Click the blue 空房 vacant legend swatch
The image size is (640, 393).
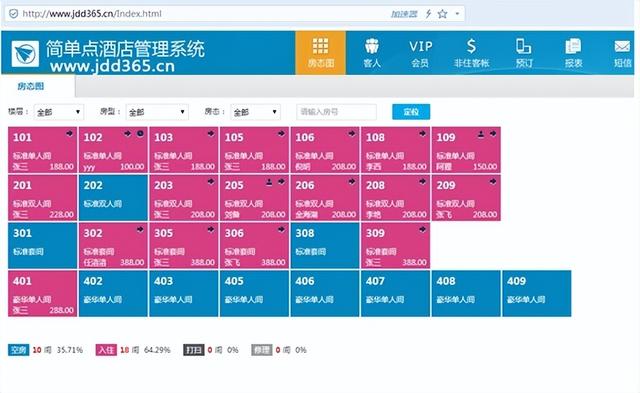tap(19, 350)
